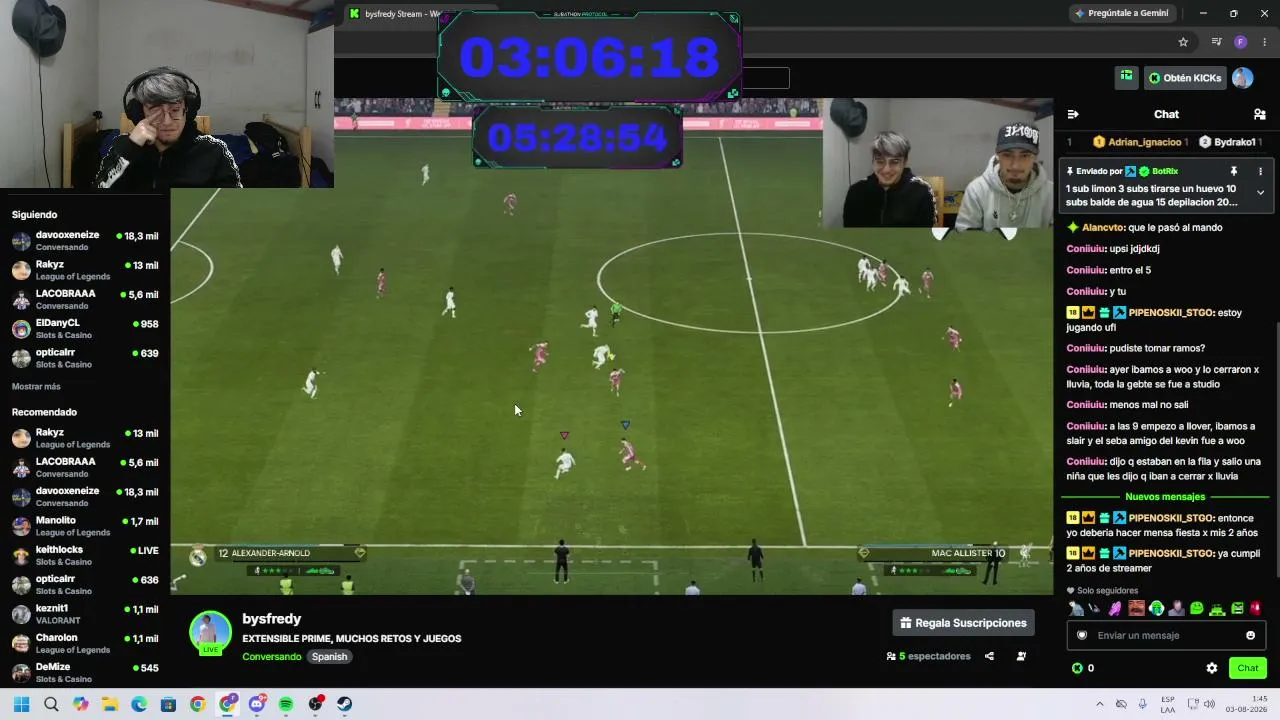
Task: Click the KICKs balance icon
Action: click(x=1077, y=668)
